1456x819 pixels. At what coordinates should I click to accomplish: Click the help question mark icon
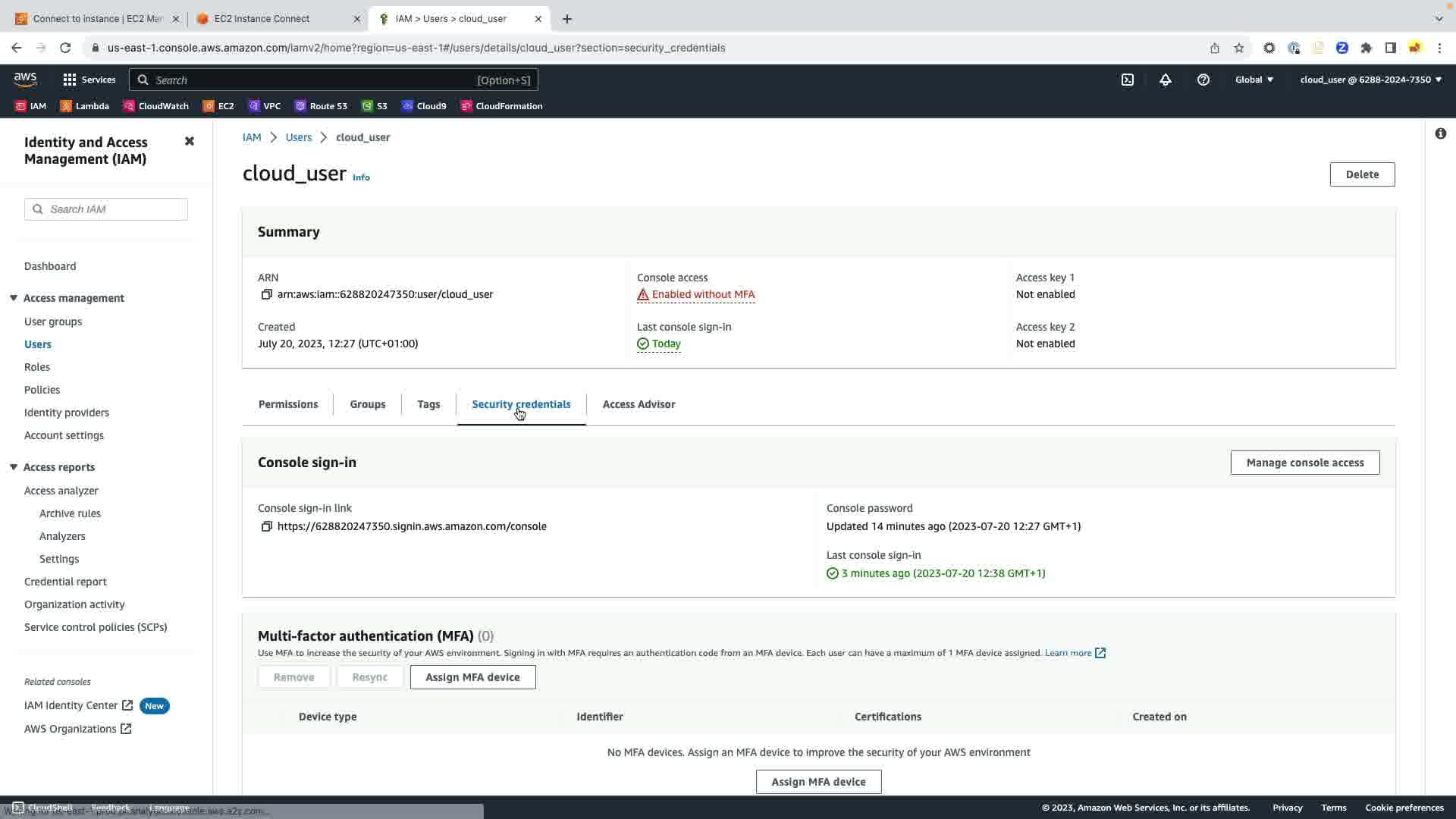pyautogui.click(x=1203, y=80)
